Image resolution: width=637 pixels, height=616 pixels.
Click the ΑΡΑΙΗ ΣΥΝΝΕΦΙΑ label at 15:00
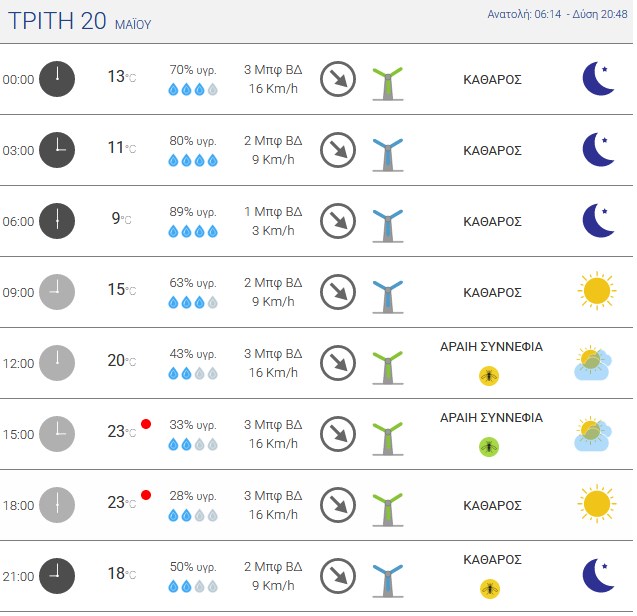(492, 418)
